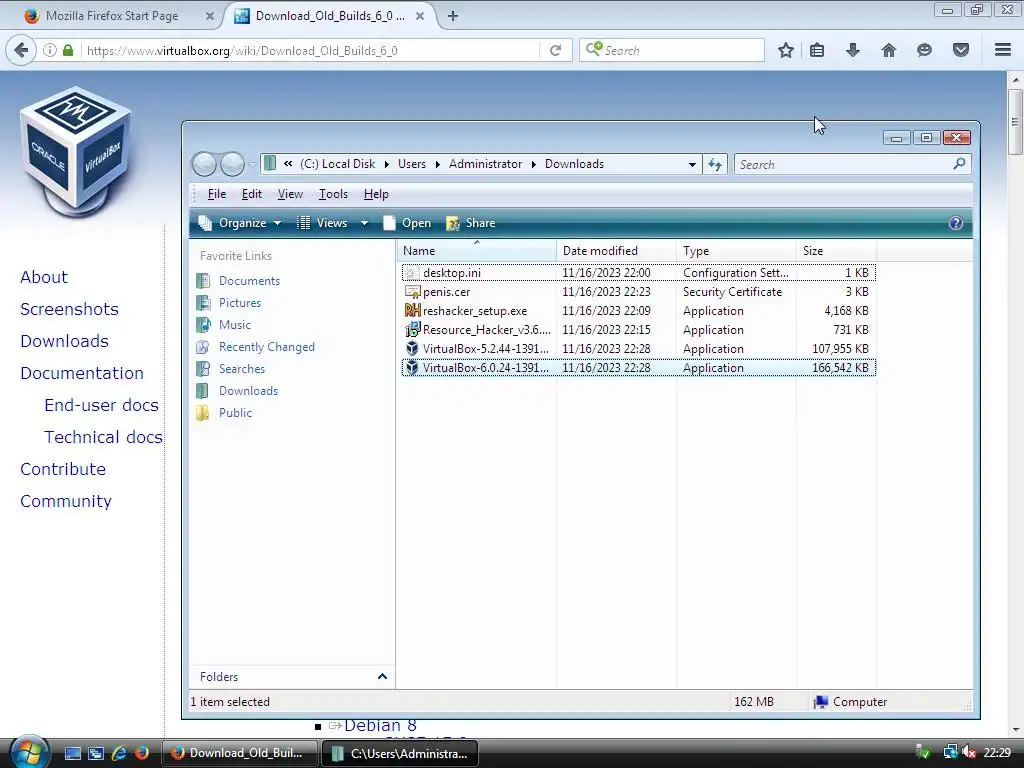Screen dimensions: 1024x768
Task: Click the Firefox page vertical scrollbar thumb
Action: 1015,122
